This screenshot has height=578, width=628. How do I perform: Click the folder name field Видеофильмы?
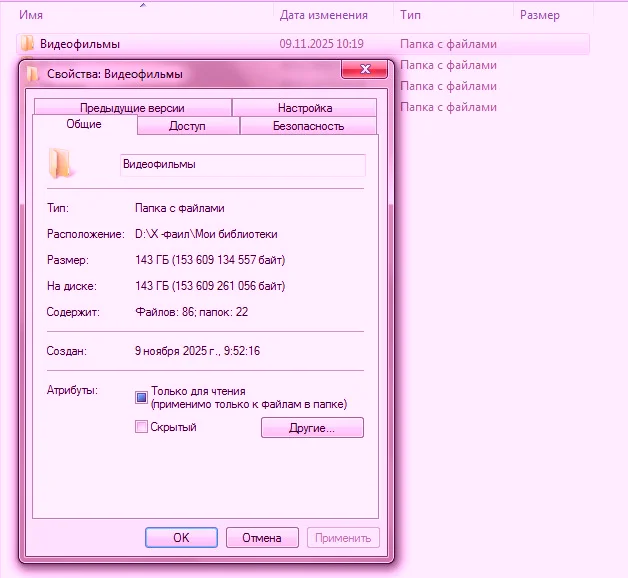click(243, 165)
